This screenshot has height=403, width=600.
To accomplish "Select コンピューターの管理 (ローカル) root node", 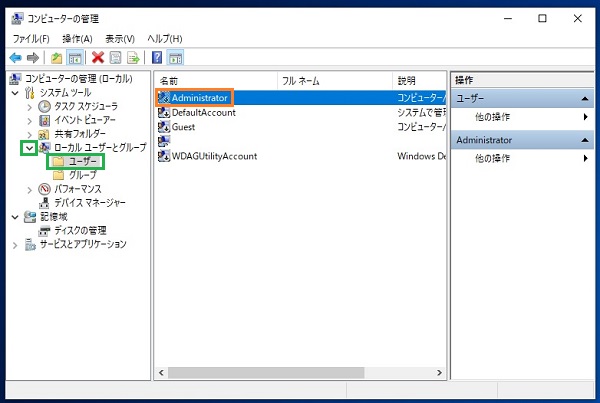I will pos(79,79).
